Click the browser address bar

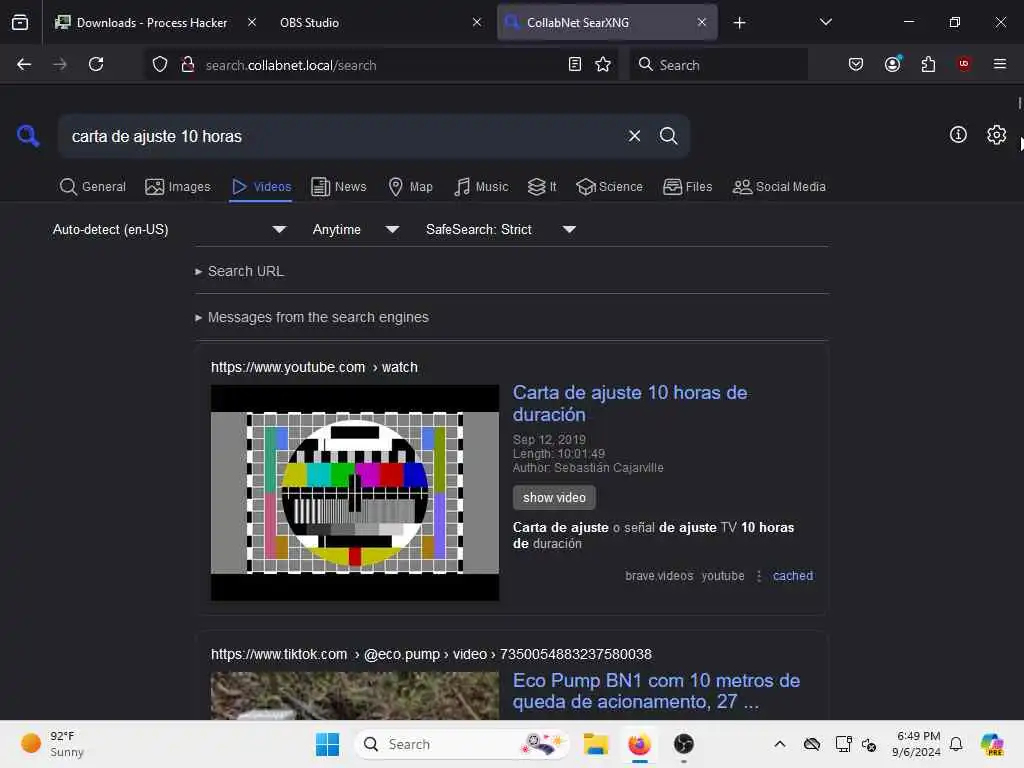point(382,64)
